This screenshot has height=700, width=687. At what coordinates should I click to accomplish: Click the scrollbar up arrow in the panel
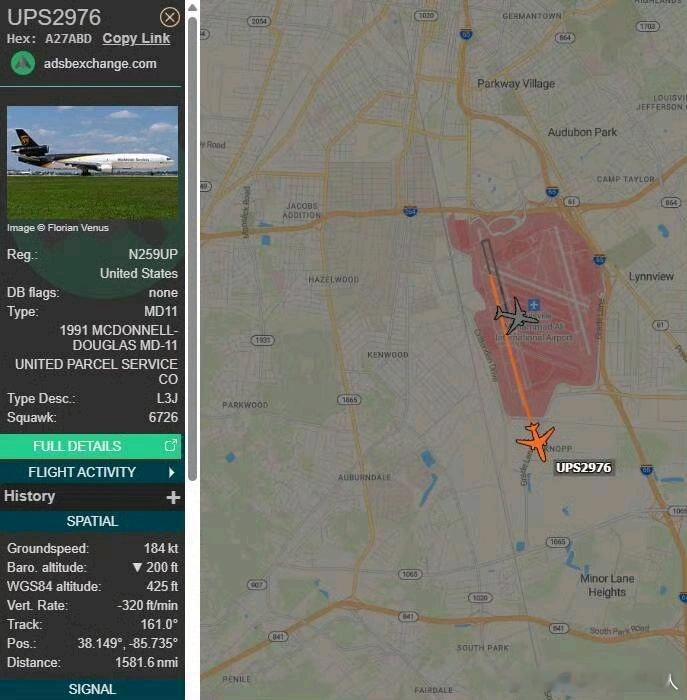(x=192, y=8)
